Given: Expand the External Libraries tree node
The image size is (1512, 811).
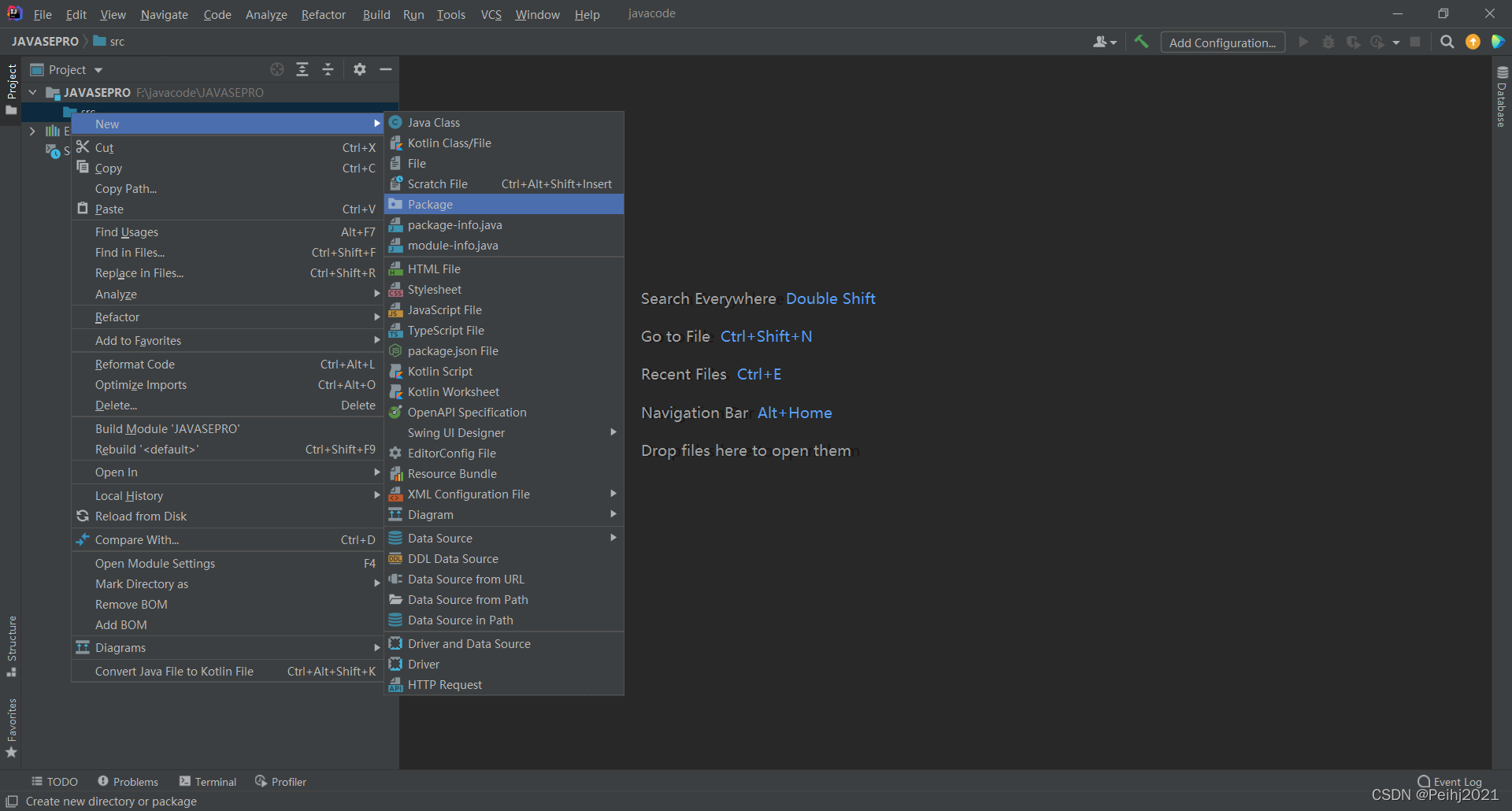Looking at the screenshot, I should (32, 131).
